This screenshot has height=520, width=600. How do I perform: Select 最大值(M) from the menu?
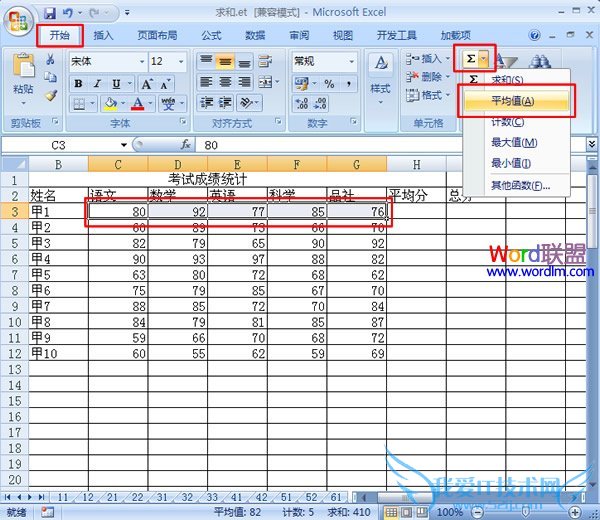tap(516, 143)
